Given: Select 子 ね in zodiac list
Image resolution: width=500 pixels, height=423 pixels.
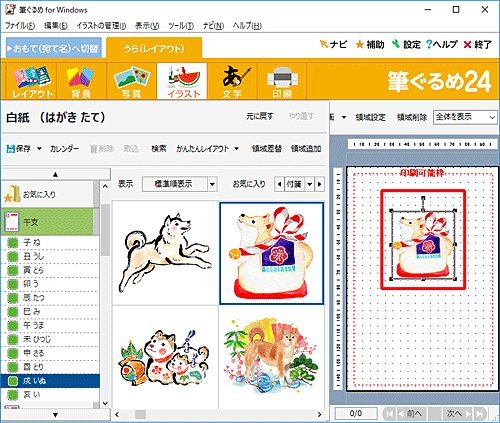Looking at the screenshot, I should pyautogui.click(x=50, y=242).
